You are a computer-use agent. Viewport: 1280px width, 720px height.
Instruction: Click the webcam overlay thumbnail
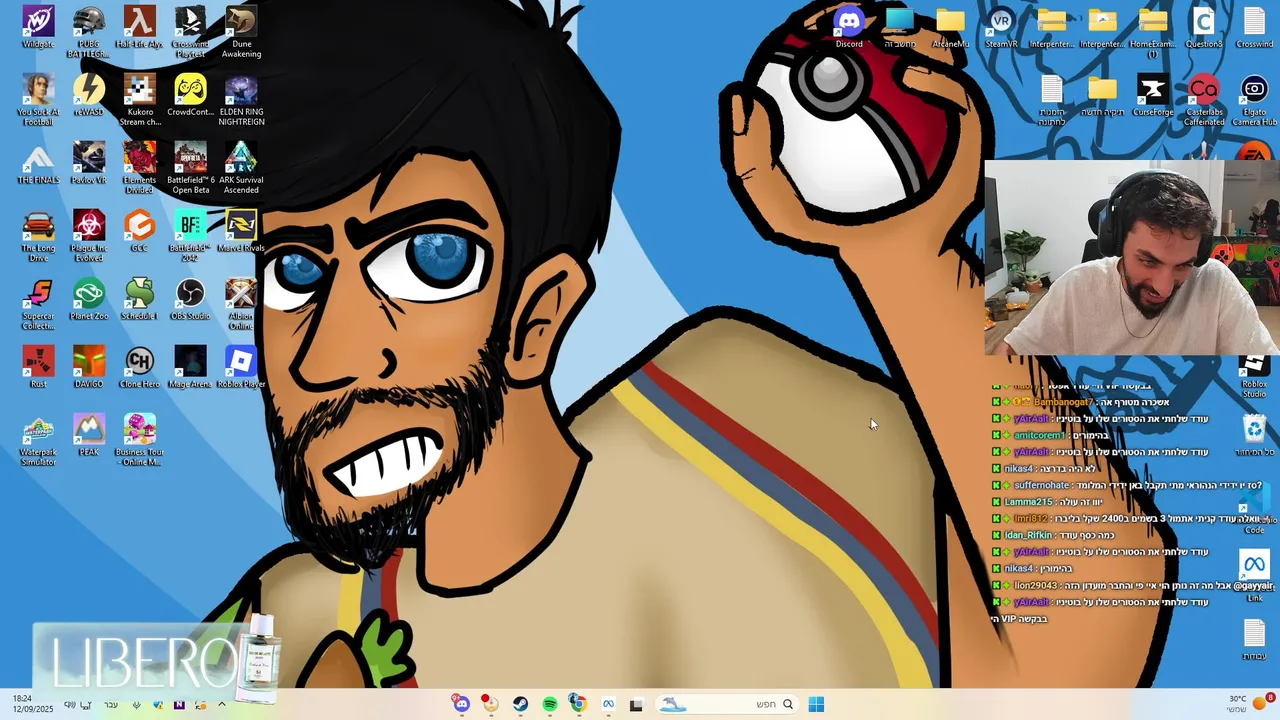pos(1132,258)
